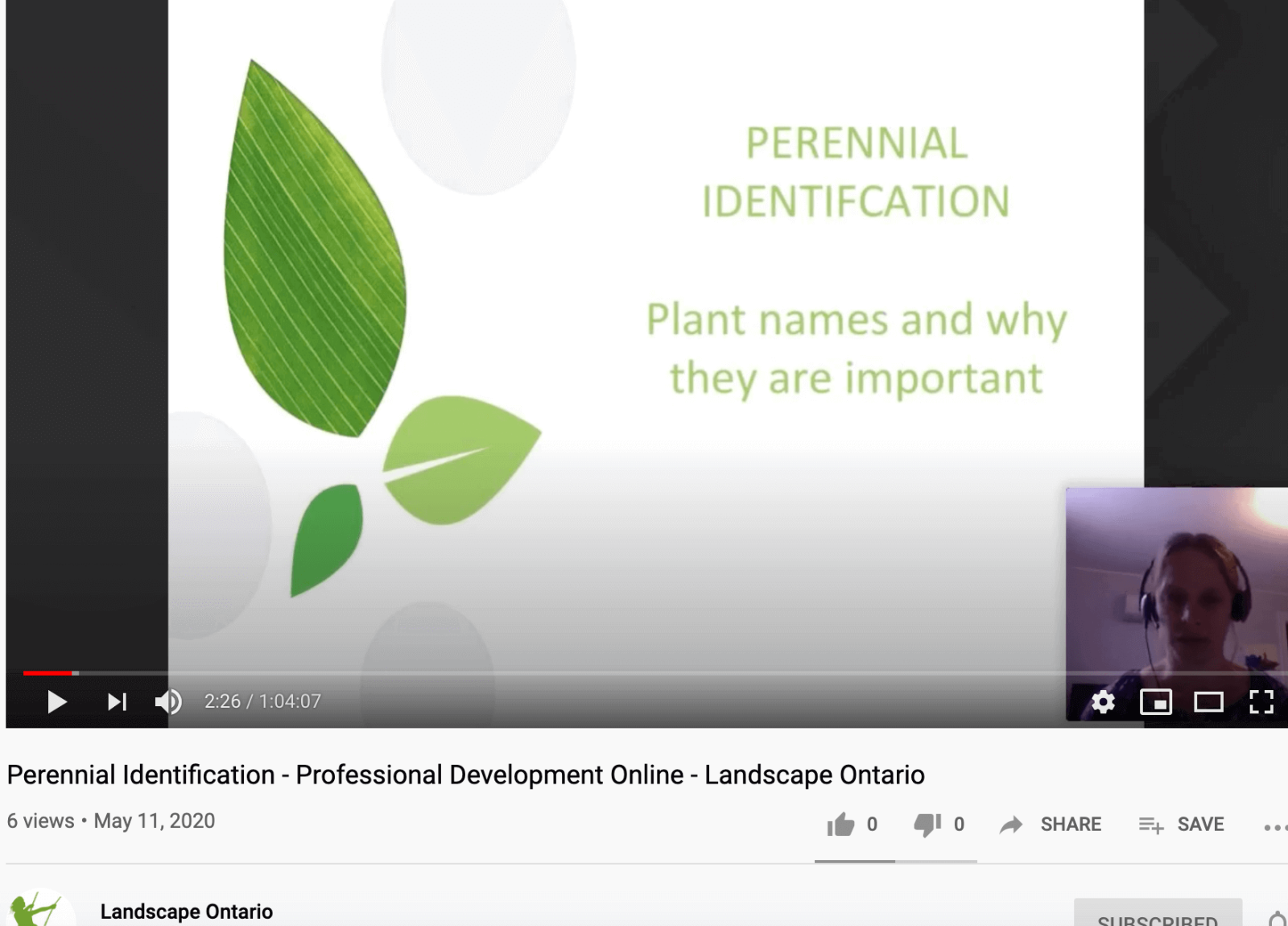Like the video with thumbs up
Screen dimensions: 1288x926
(x=841, y=825)
